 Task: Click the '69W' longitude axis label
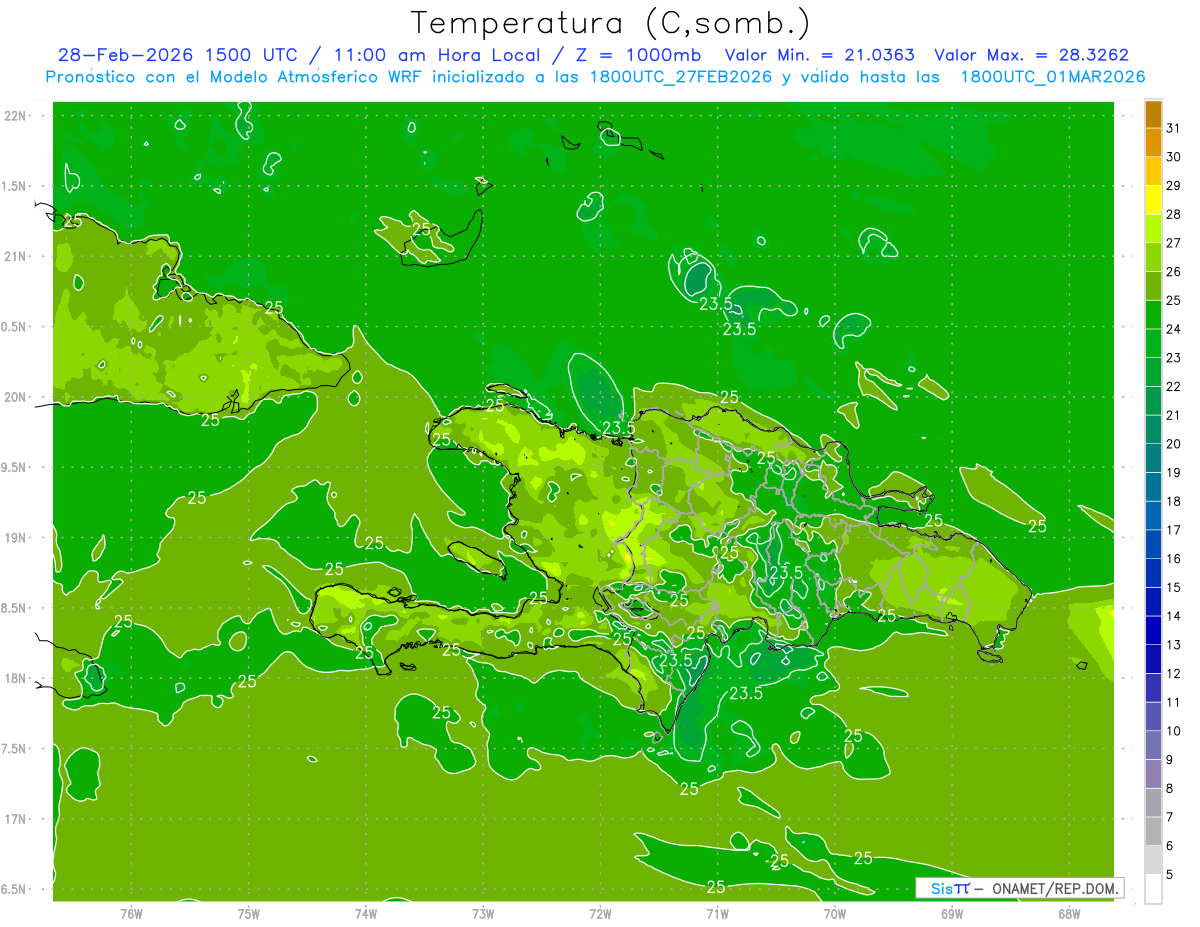[x=952, y=914]
